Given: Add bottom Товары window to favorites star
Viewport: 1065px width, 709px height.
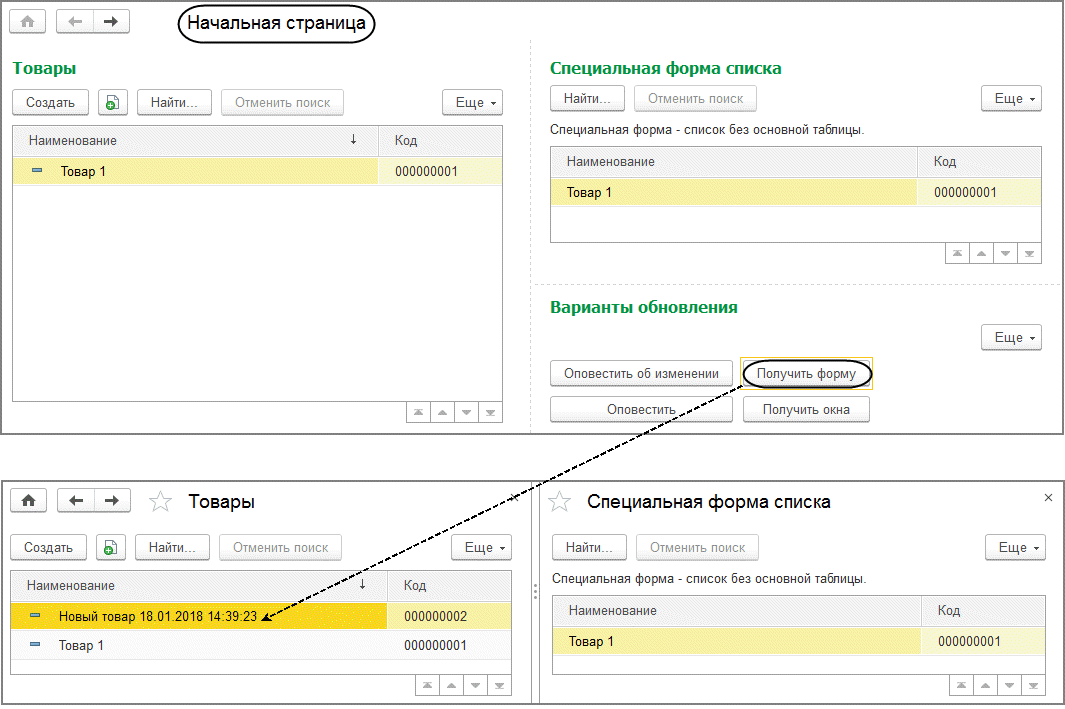Looking at the screenshot, I should (x=160, y=501).
